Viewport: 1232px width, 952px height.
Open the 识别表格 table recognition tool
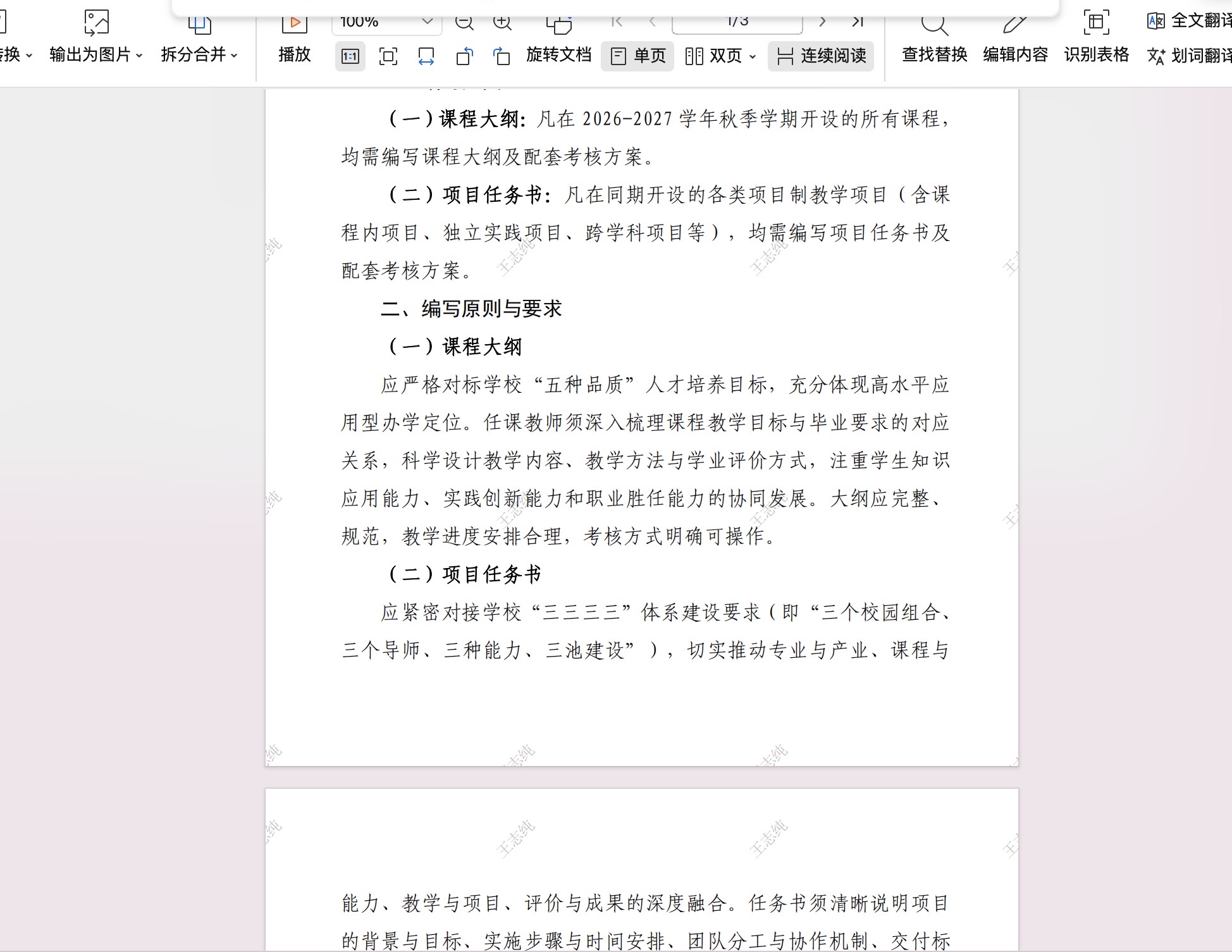click(x=1096, y=38)
